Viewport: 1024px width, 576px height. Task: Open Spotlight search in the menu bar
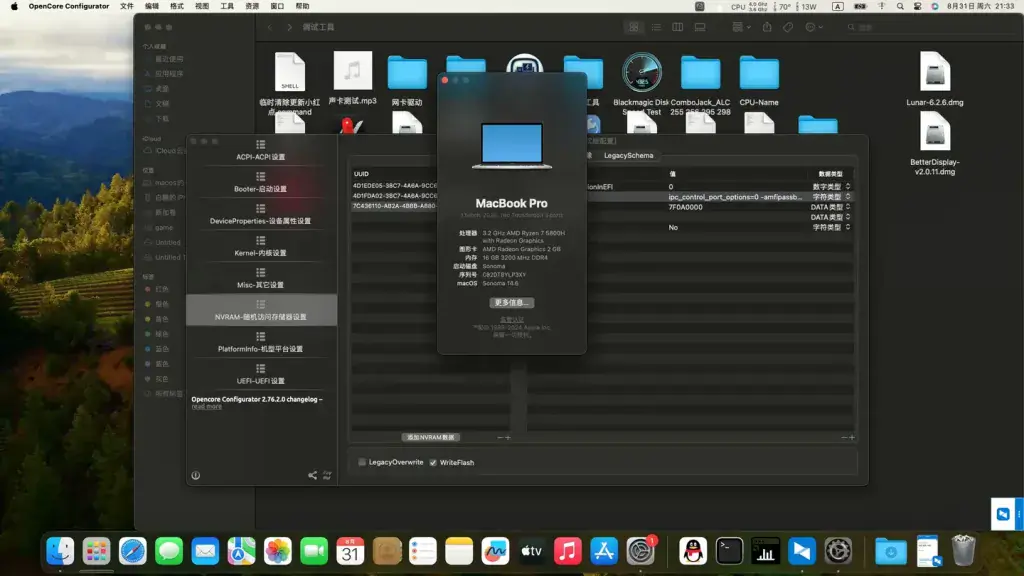pos(900,7)
